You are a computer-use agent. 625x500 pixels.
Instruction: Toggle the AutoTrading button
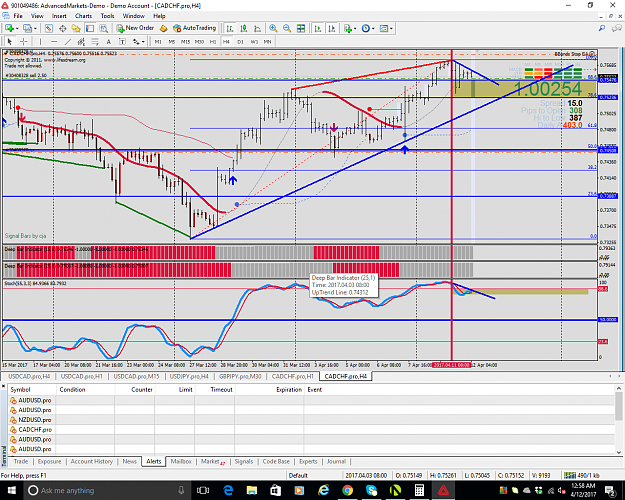pos(195,28)
